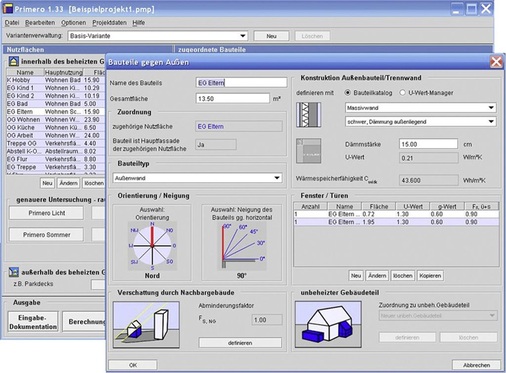Click Ändern under Fenster / Türen table
Viewport: 506px width, 373px height.
377,276
